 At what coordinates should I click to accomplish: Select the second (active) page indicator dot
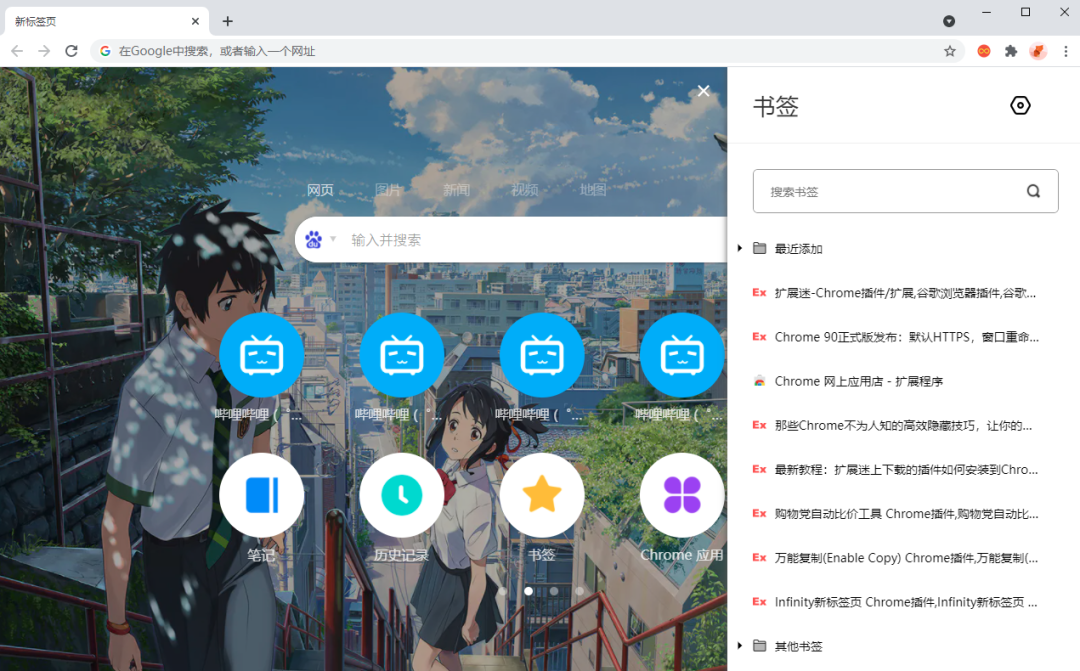point(528,591)
